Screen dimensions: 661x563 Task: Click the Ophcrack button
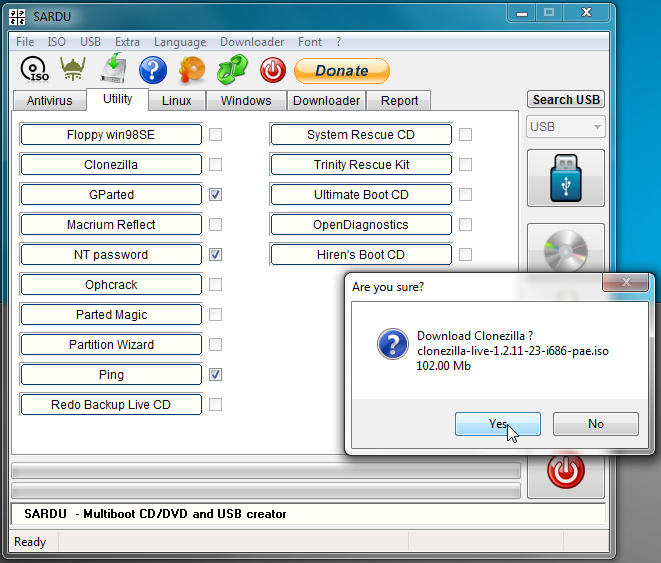click(111, 284)
